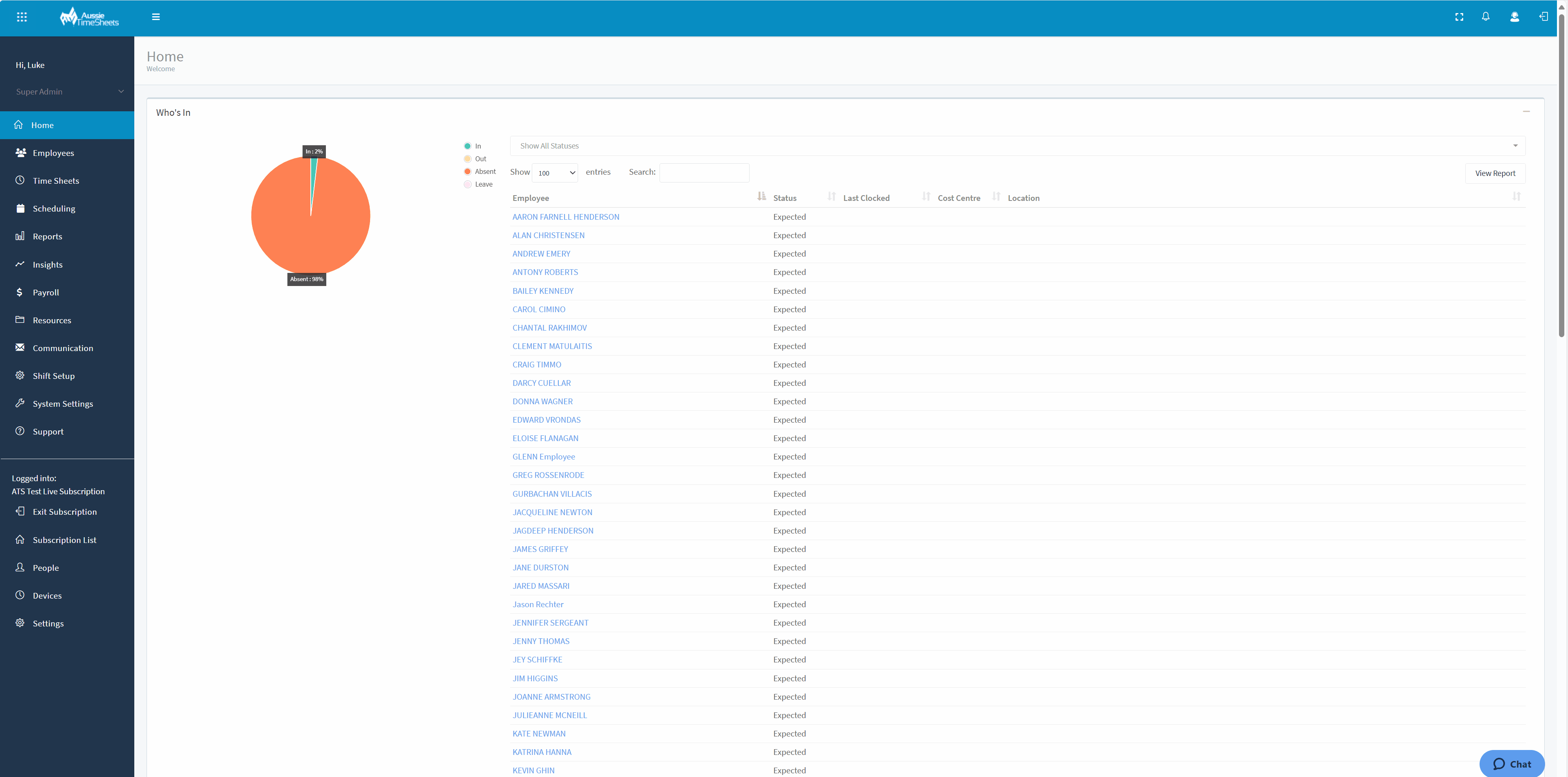The image size is (1568, 777).
Task: Toggle the Leave legend marker
Action: click(467, 184)
